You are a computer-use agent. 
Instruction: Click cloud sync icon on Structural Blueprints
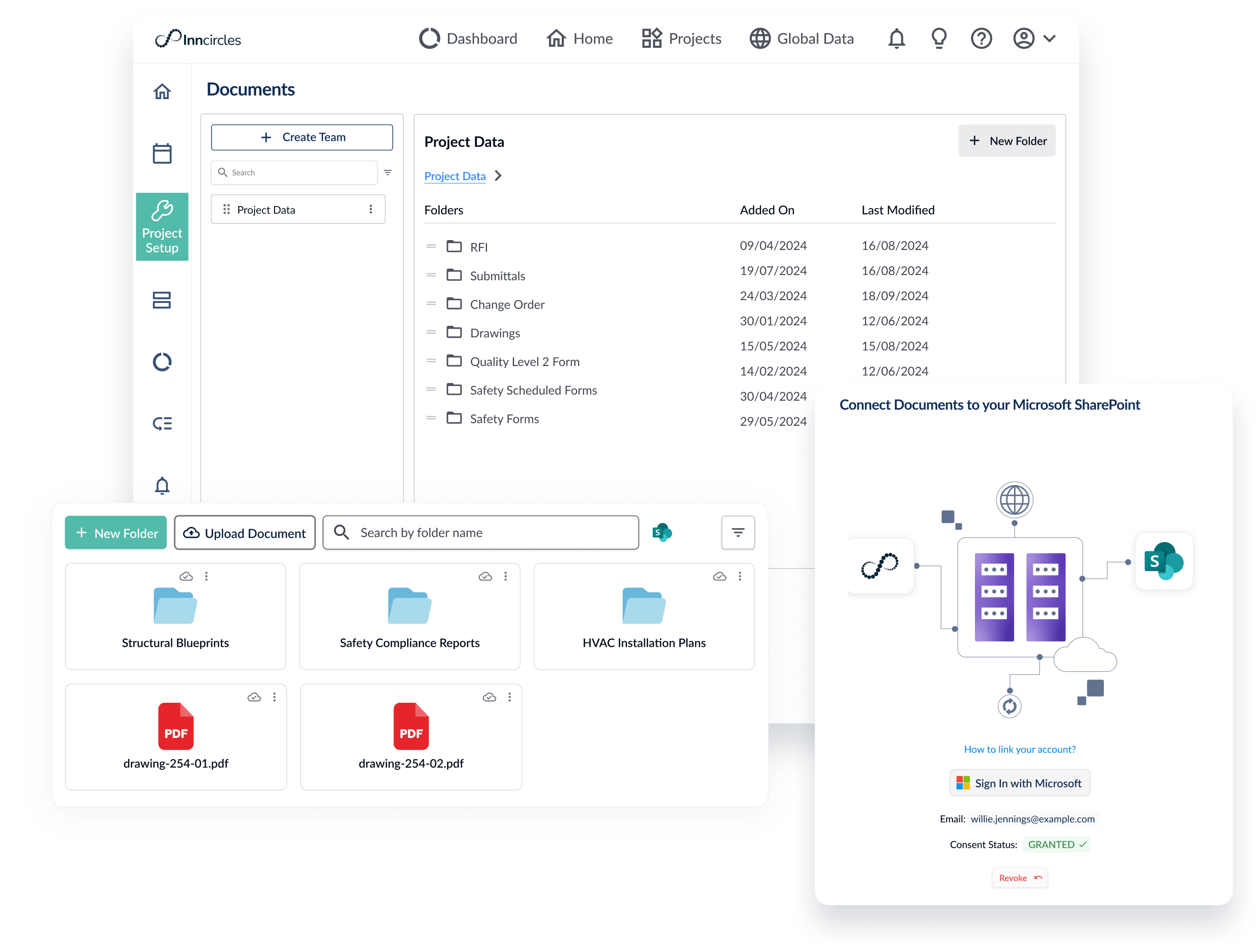[x=186, y=577]
